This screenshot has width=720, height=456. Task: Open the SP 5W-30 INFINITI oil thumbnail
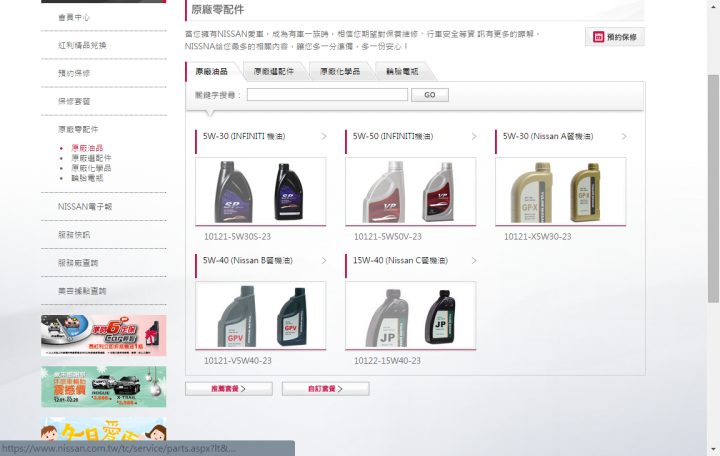pyautogui.click(x=261, y=191)
